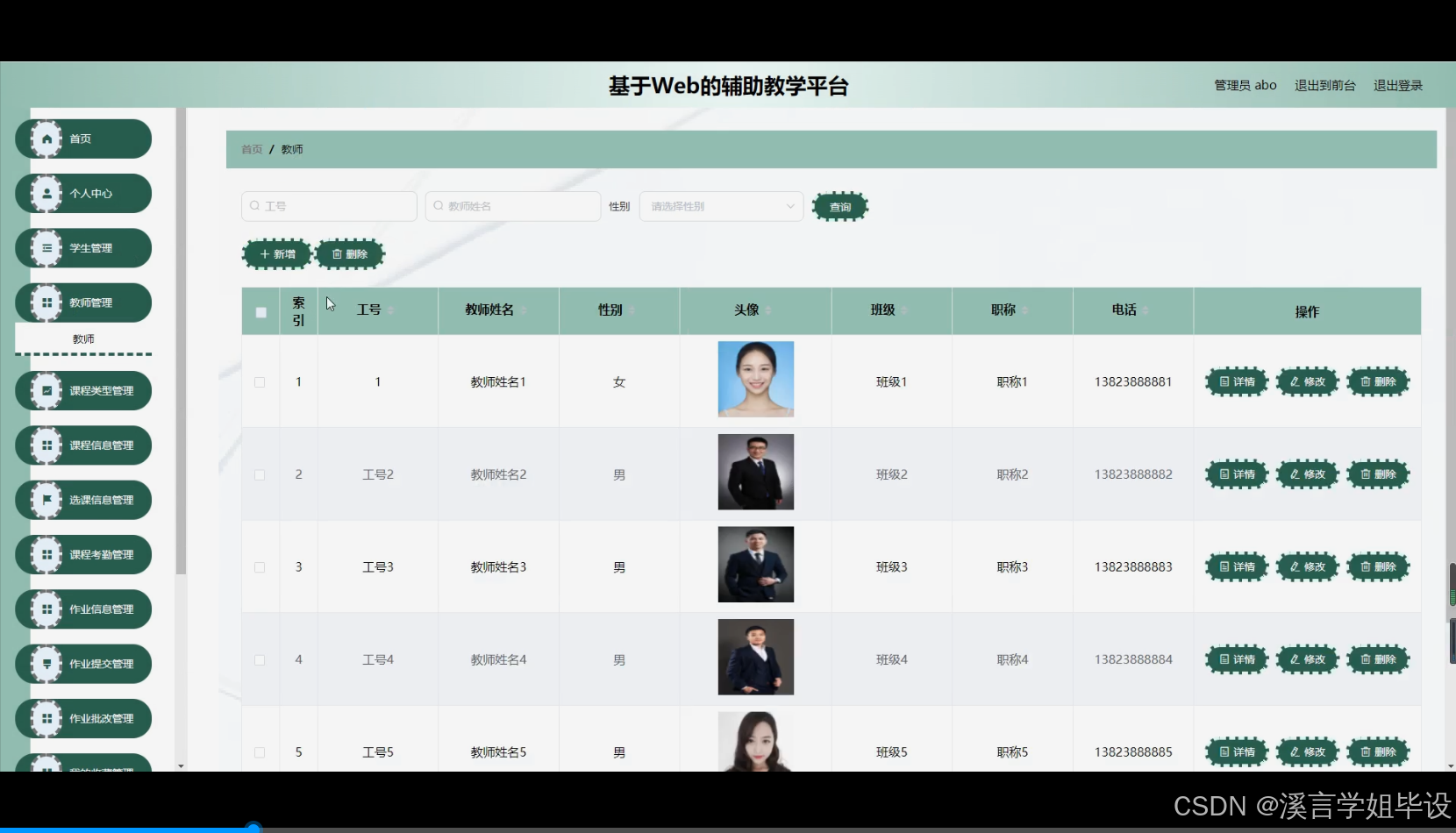Screen dimensions: 1456x833
Task: Click the sidebar vertical scrollbar
Action: [x=181, y=342]
